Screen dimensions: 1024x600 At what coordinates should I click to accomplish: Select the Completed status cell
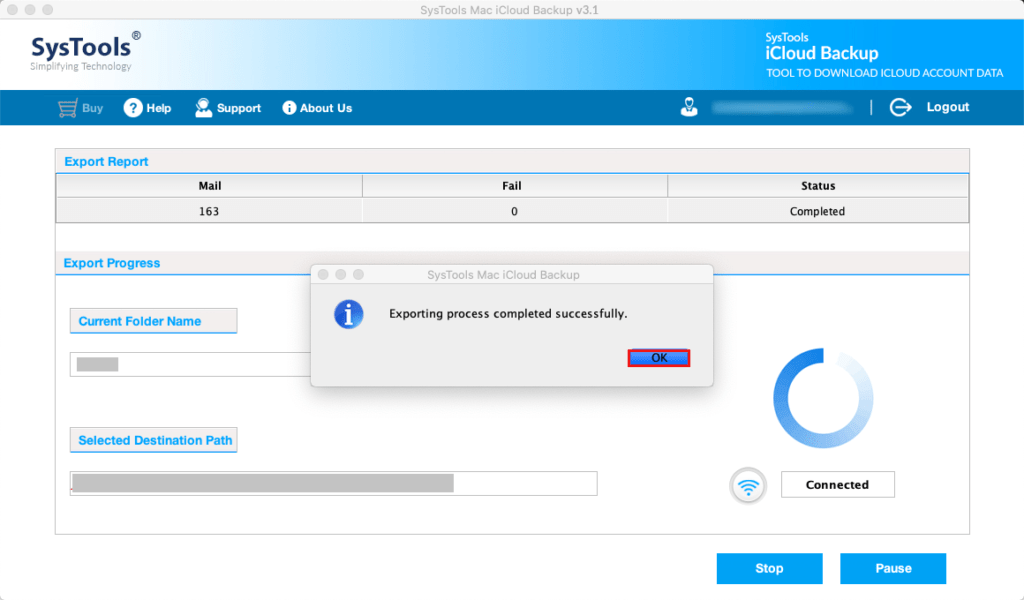[x=818, y=211]
